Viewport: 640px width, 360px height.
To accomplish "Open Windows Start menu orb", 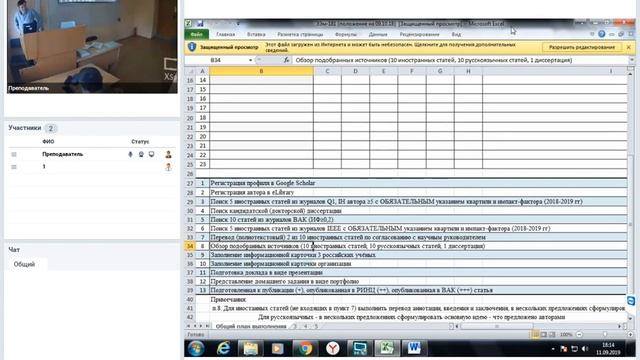I will click(196, 349).
